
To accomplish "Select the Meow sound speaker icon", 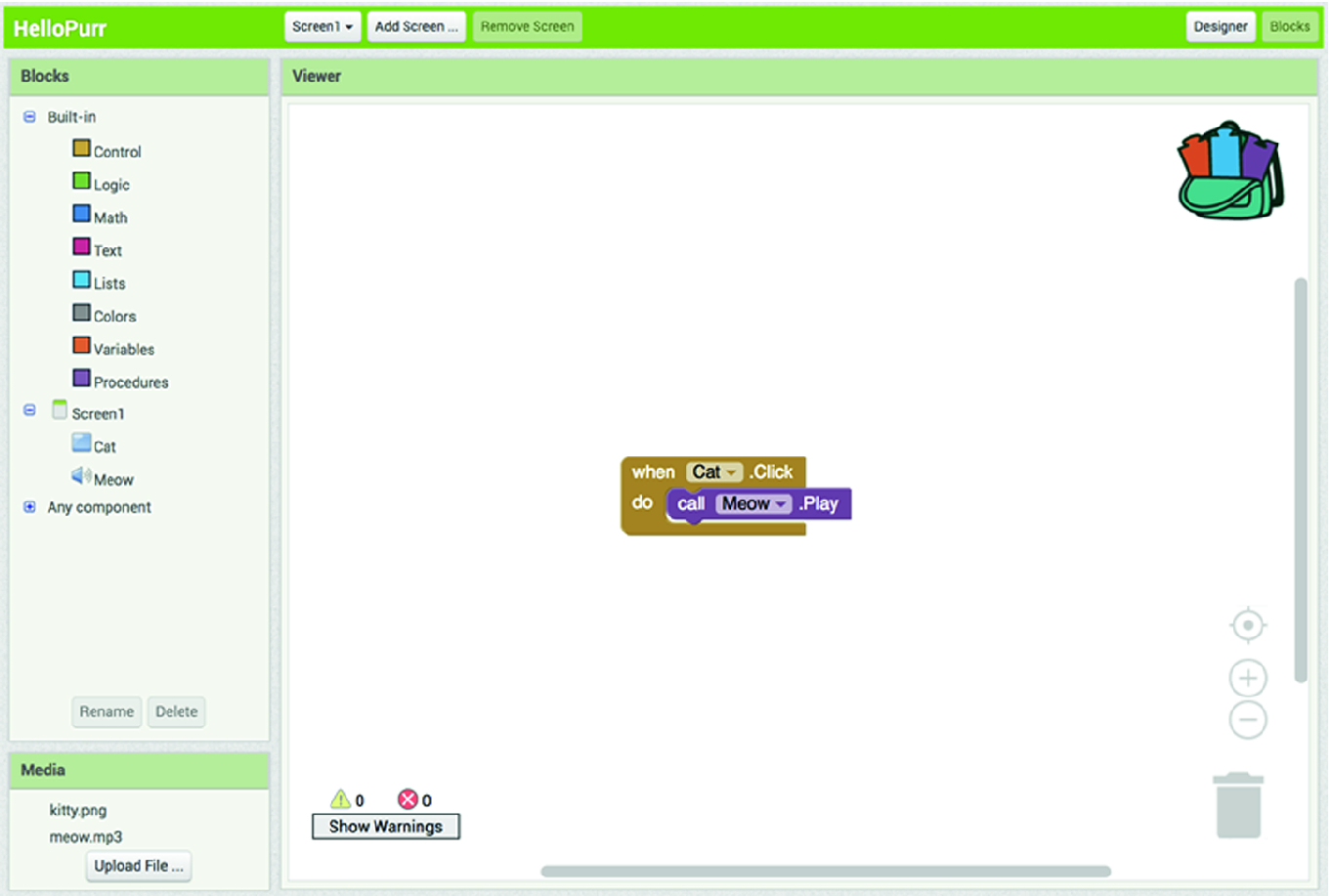I will pos(81,476).
